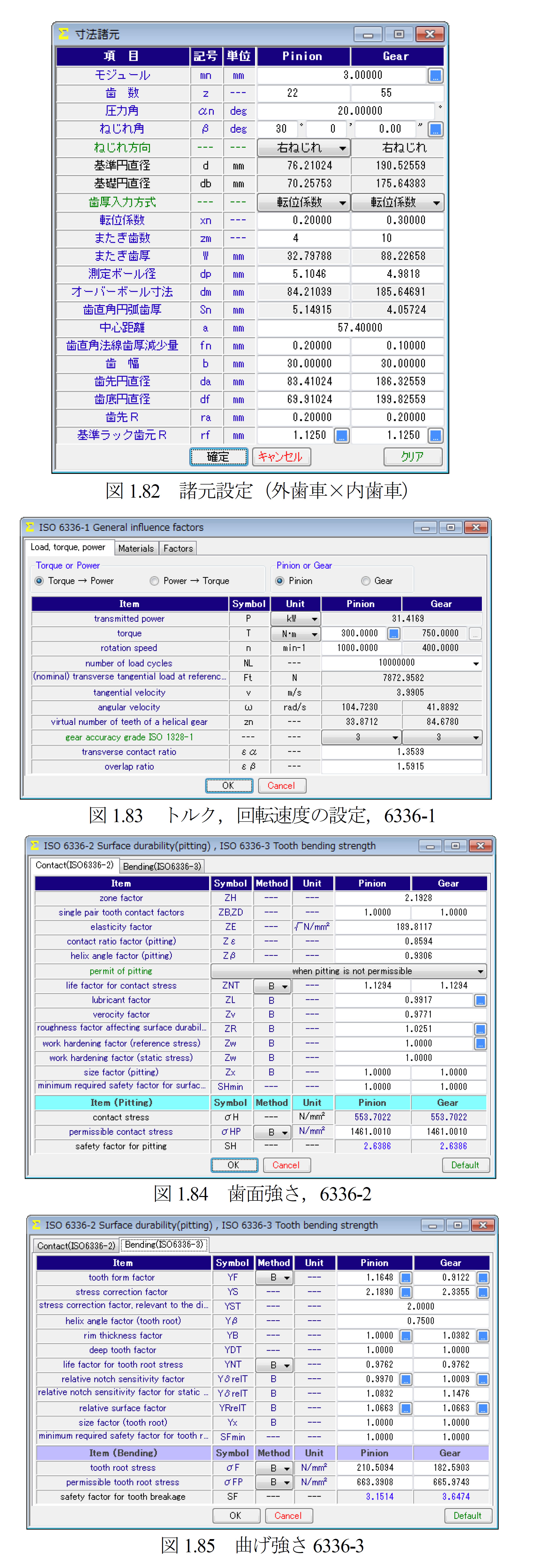Click Default in surface durability contact window
The image size is (540, 1568).
coord(465,1165)
